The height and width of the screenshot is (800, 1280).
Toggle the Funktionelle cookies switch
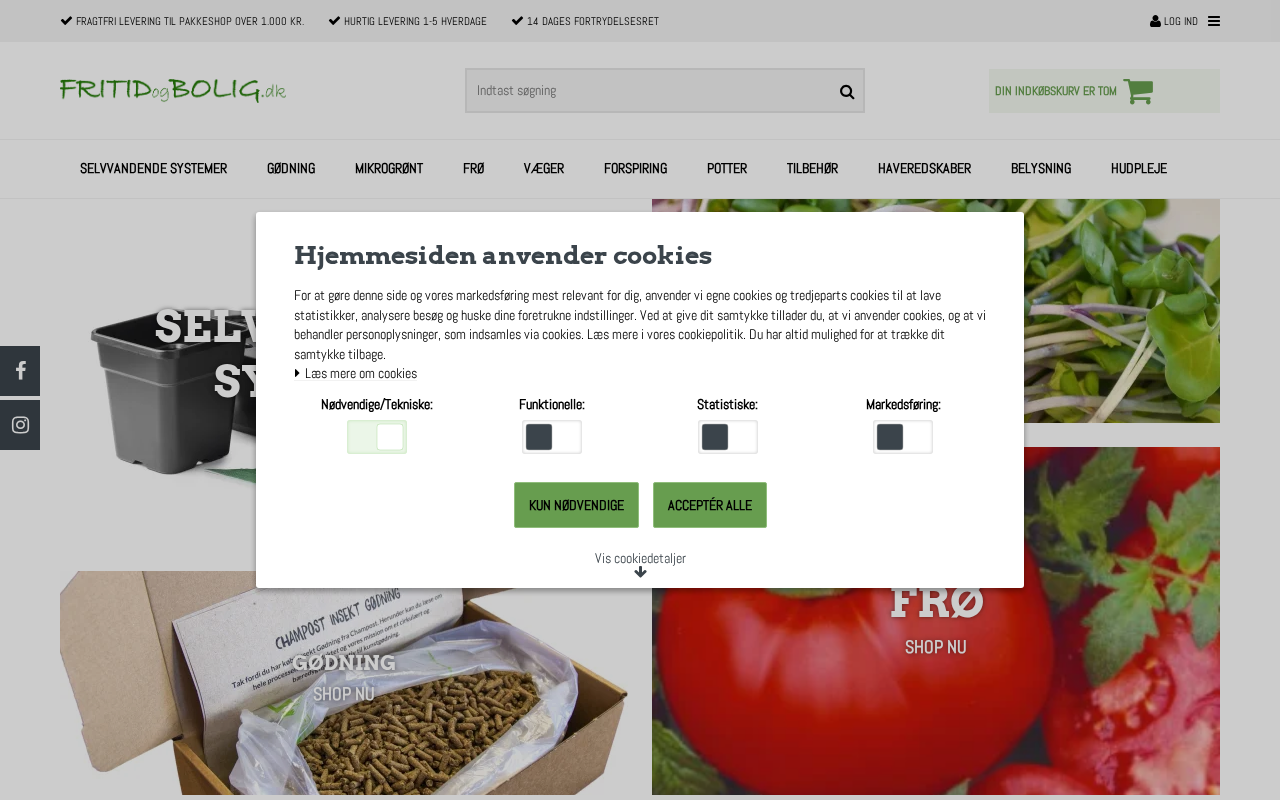(x=552, y=437)
